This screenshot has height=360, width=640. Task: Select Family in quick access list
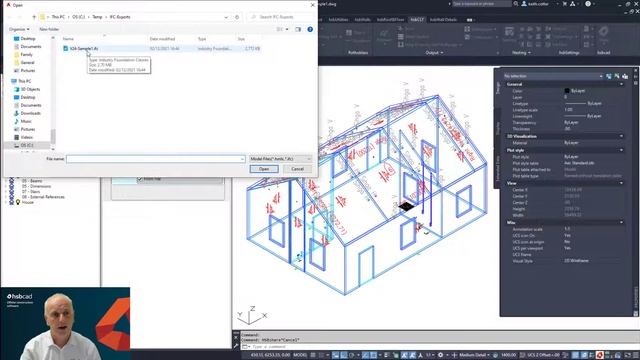pos(26,55)
